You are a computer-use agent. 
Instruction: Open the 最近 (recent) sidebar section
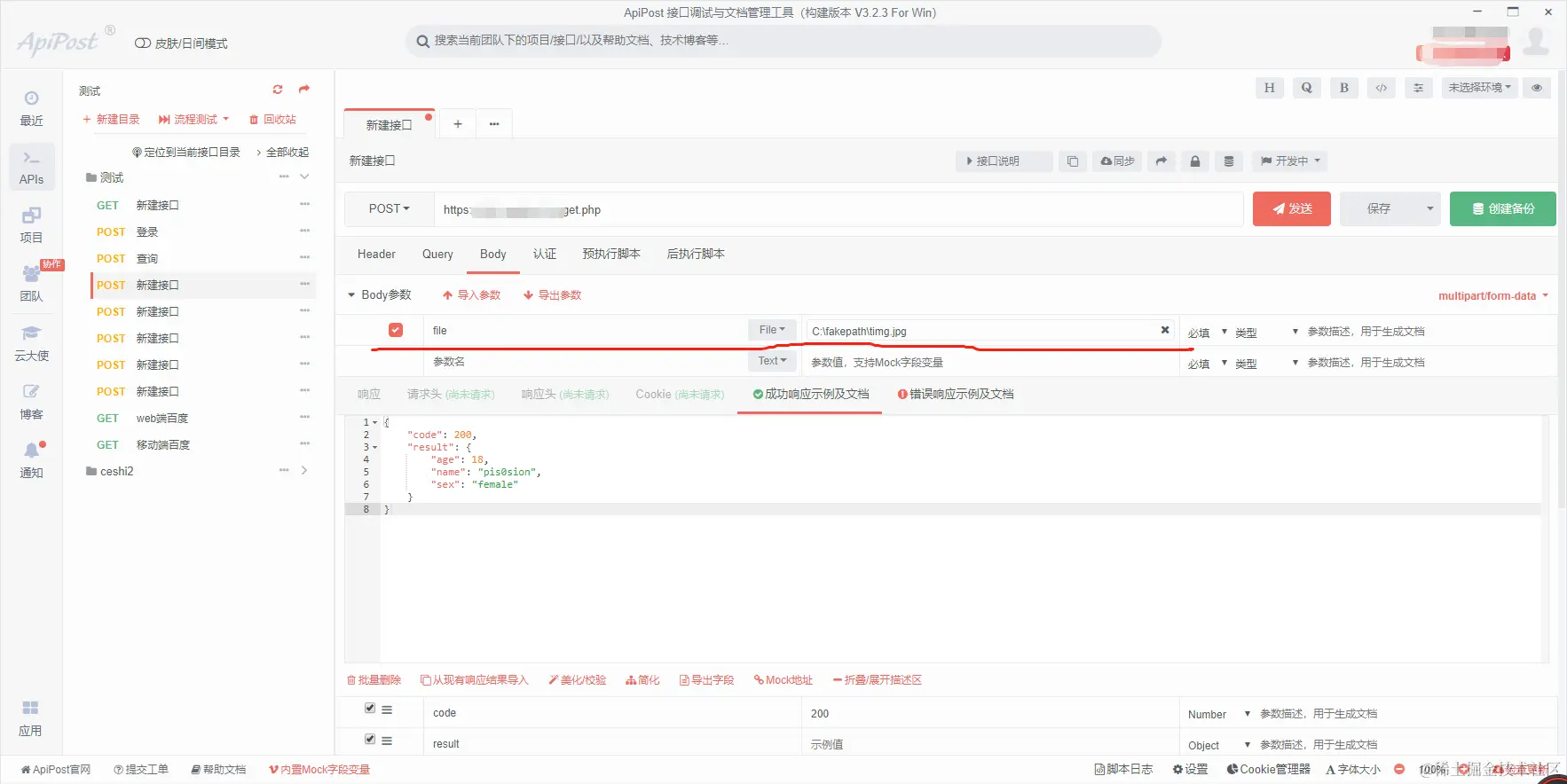(x=31, y=108)
